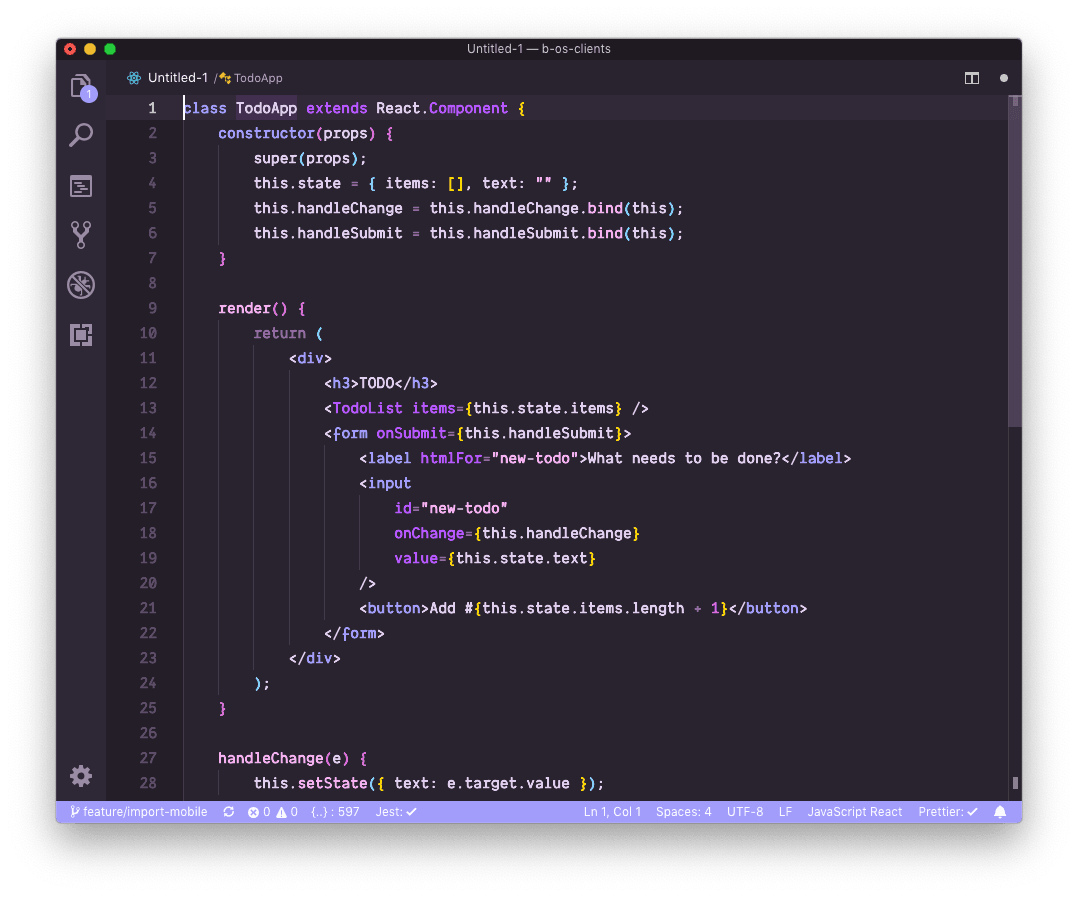Switch branch feature/import-mobile in status bar
Image resolution: width=1078 pixels, height=897 pixels.
coord(139,812)
